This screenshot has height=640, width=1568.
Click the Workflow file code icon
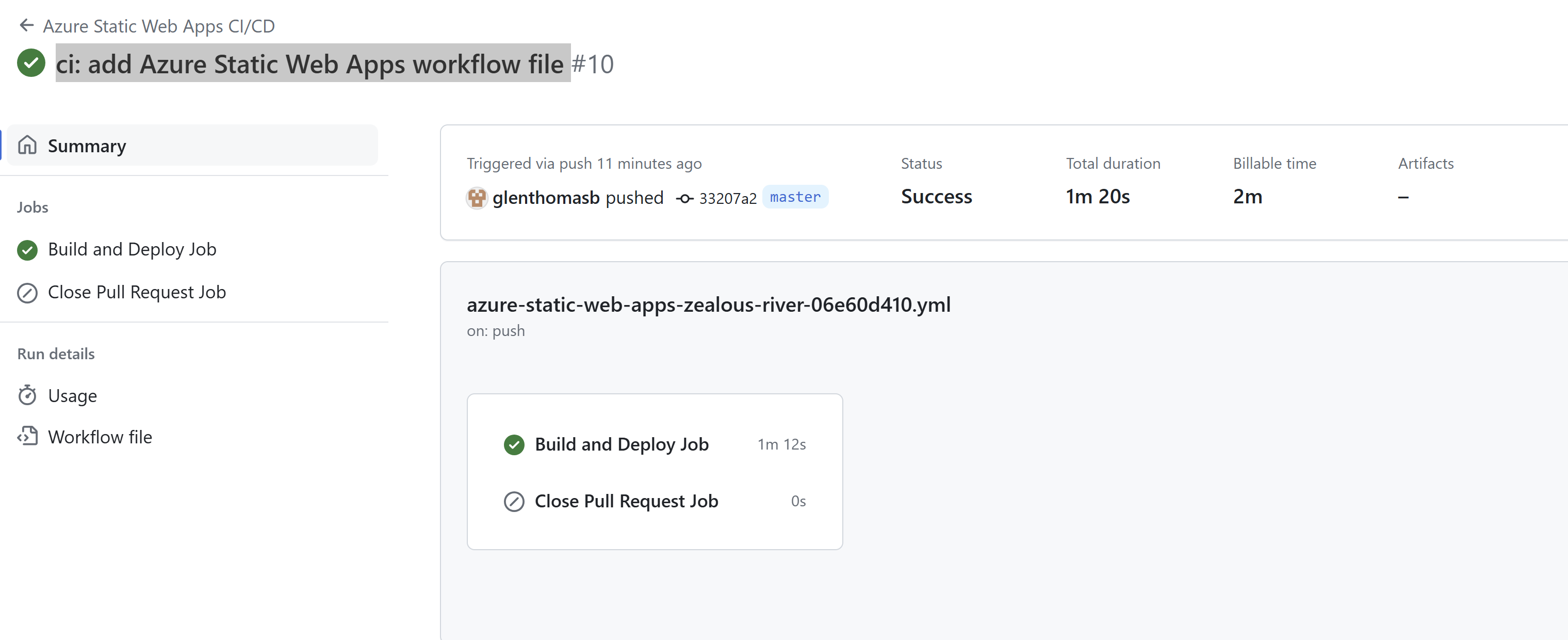pyautogui.click(x=27, y=437)
